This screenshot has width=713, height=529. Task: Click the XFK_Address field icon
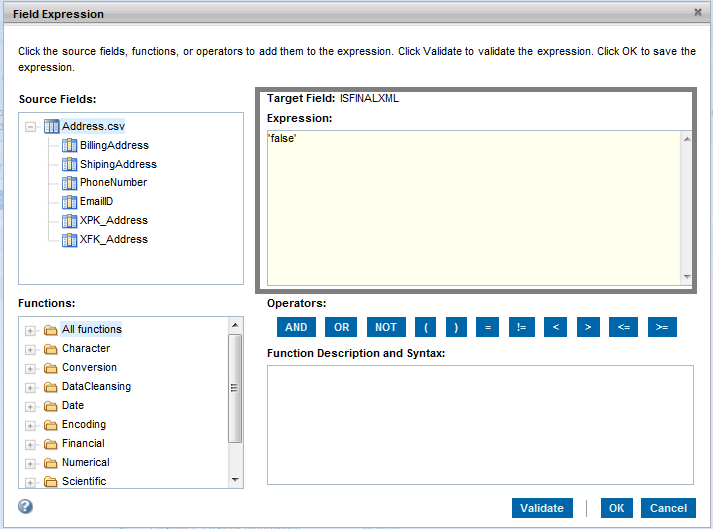coord(69,239)
